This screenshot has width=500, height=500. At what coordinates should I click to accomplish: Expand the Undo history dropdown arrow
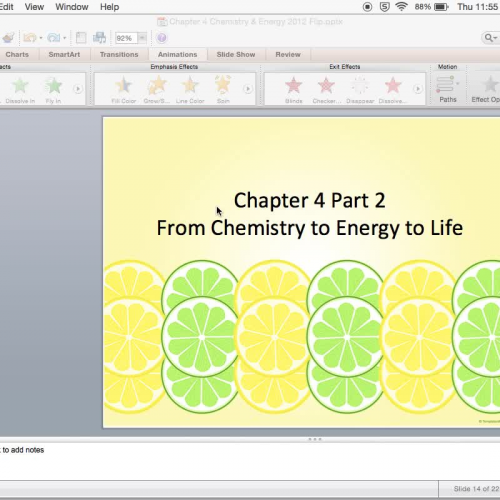point(41,38)
